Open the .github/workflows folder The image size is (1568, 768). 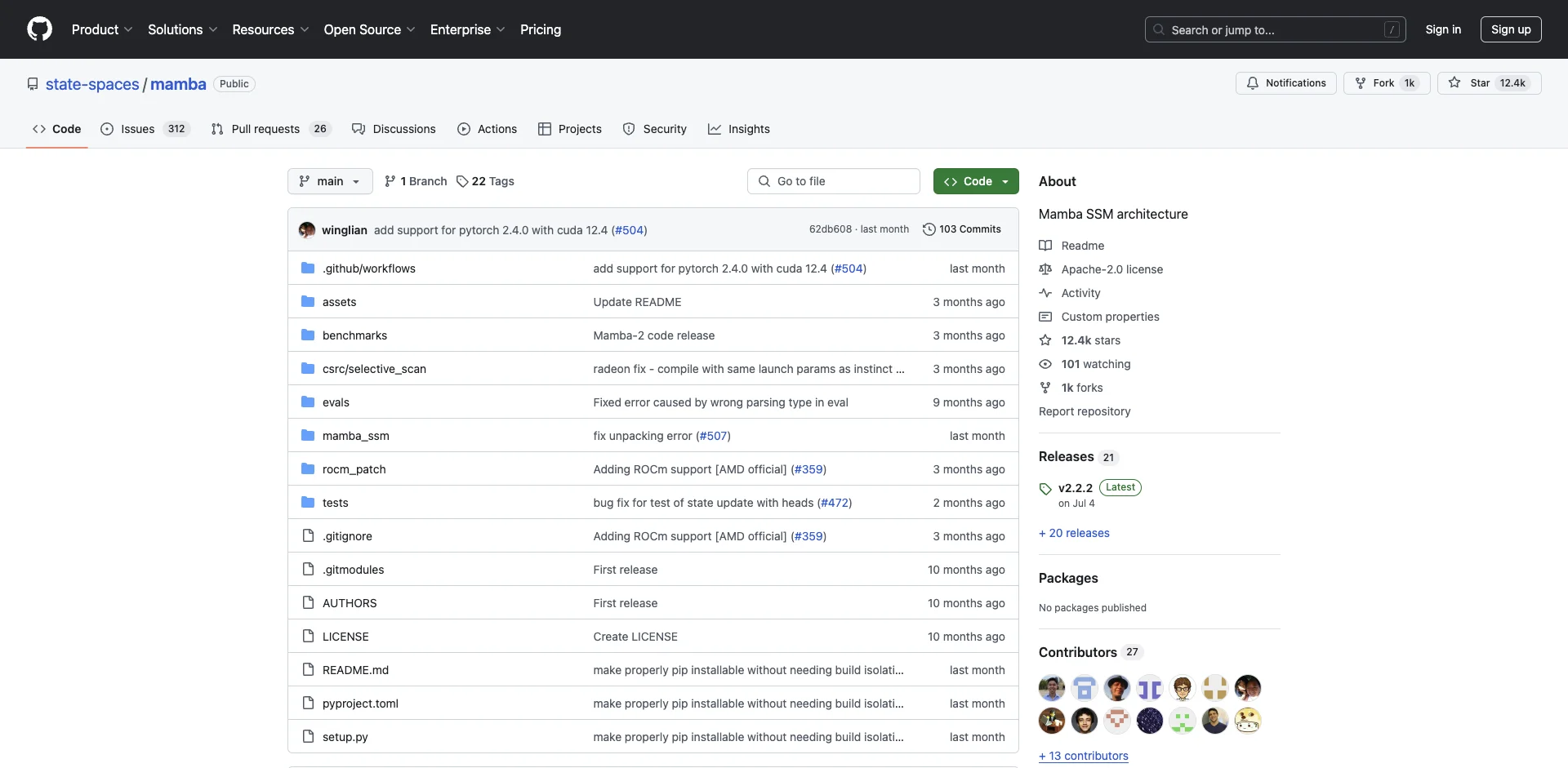coord(368,269)
